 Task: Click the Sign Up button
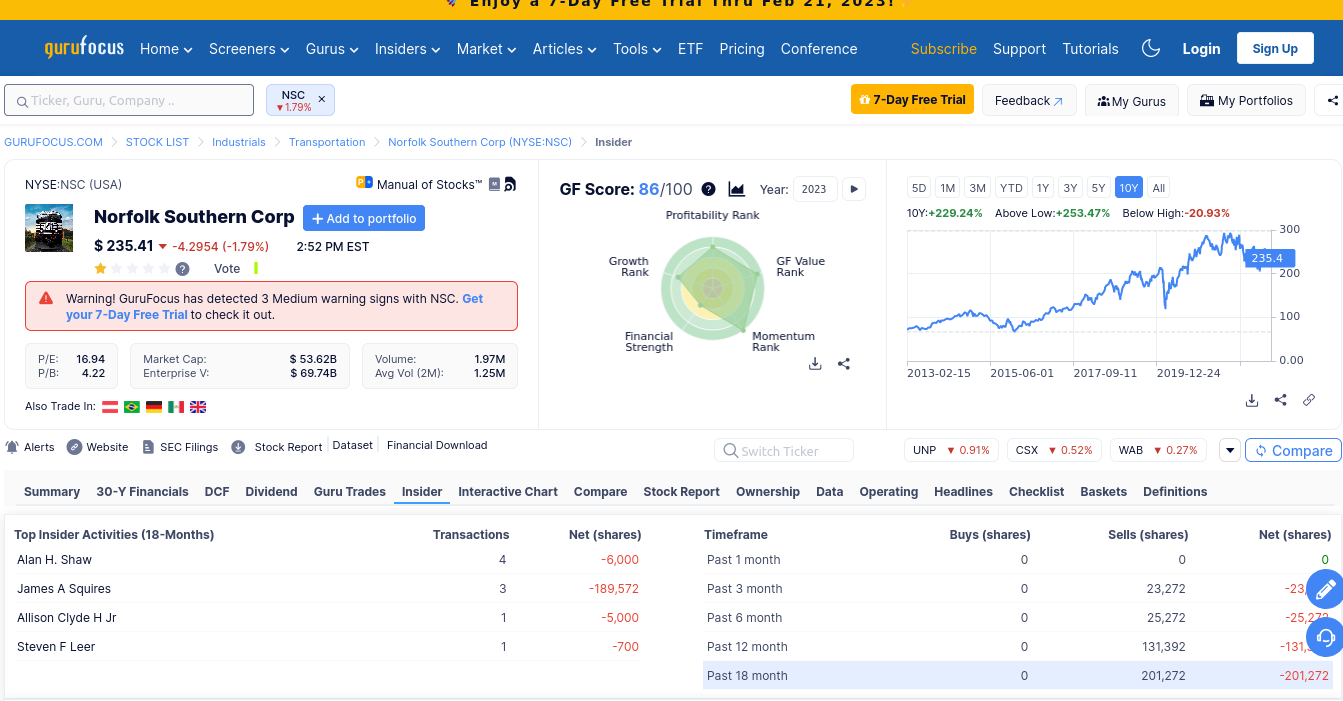pos(1275,48)
